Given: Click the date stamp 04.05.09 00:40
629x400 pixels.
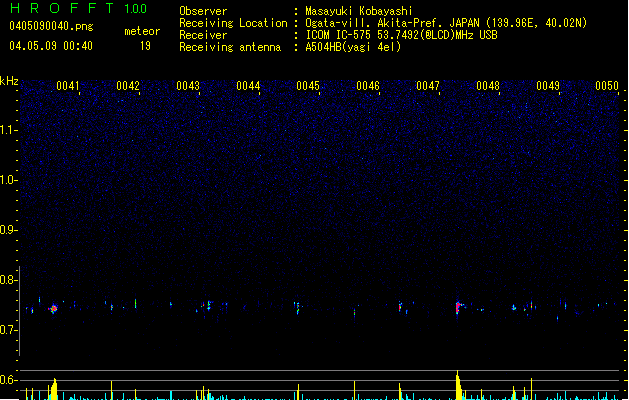Looking at the screenshot, I should point(51,46).
